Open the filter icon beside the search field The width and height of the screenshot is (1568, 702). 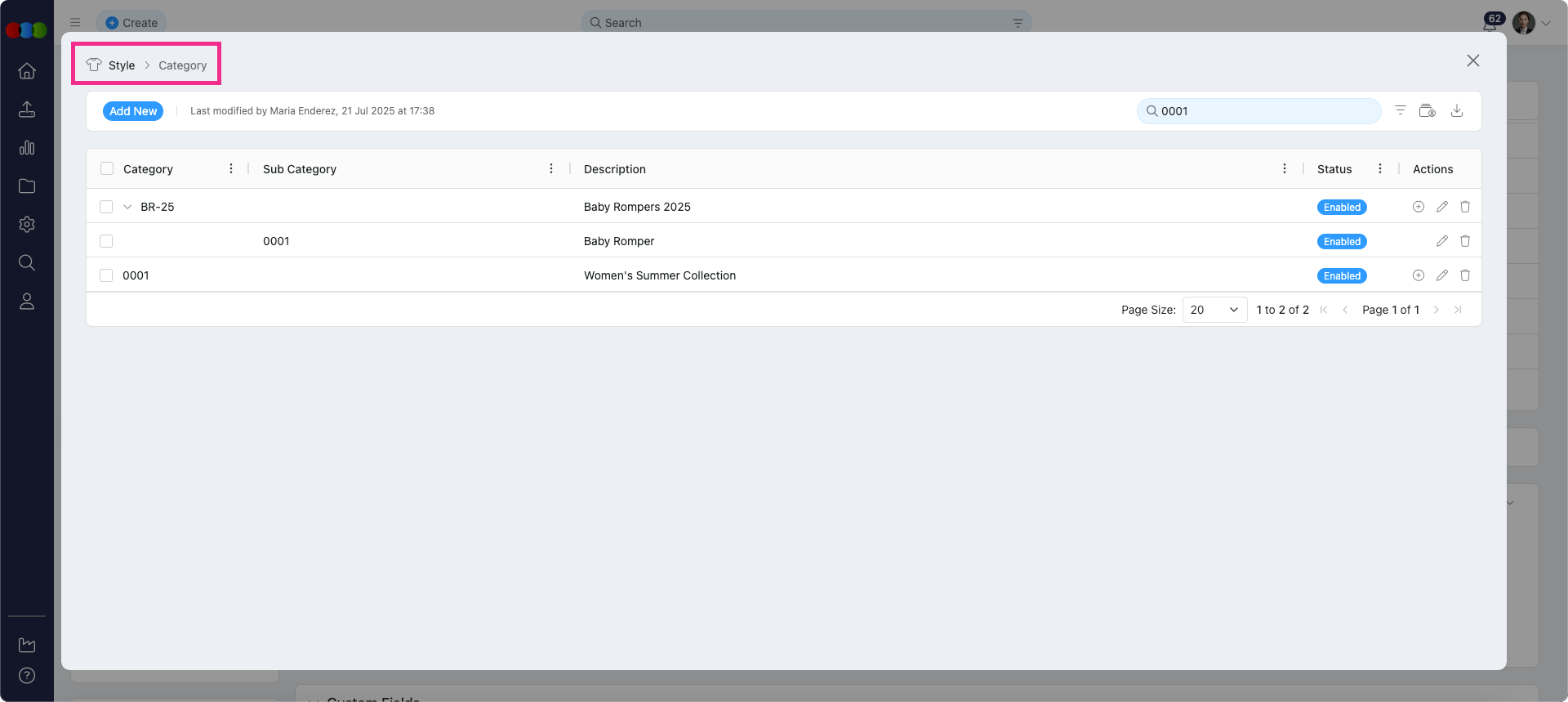(x=1401, y=110)
